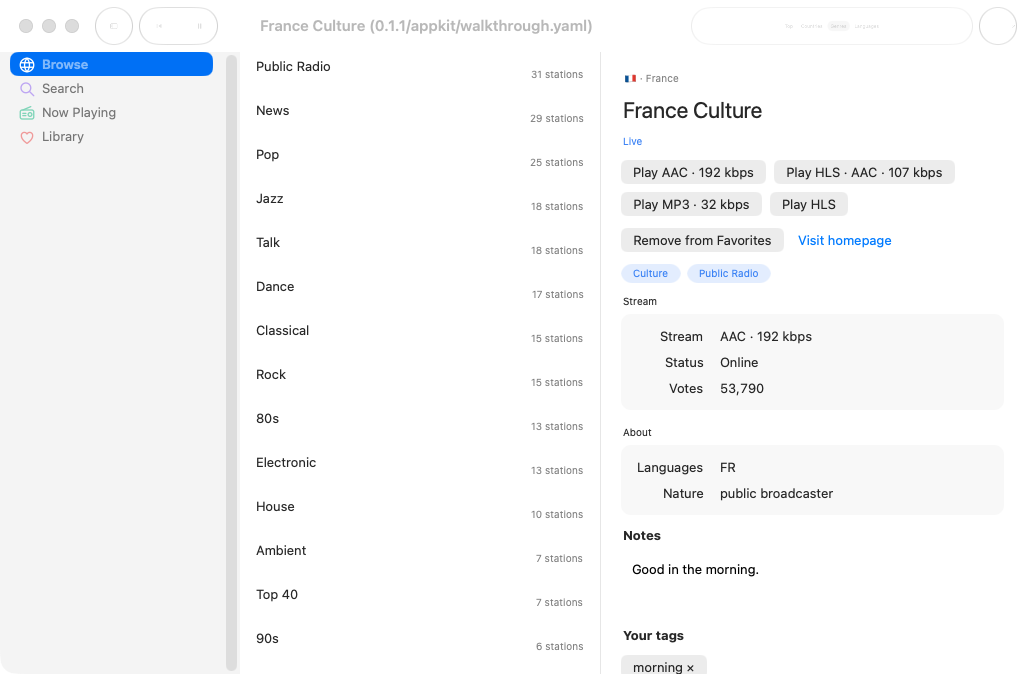1024x674 pixels.
Task: Click the Languages value FR
Action: 728,468
